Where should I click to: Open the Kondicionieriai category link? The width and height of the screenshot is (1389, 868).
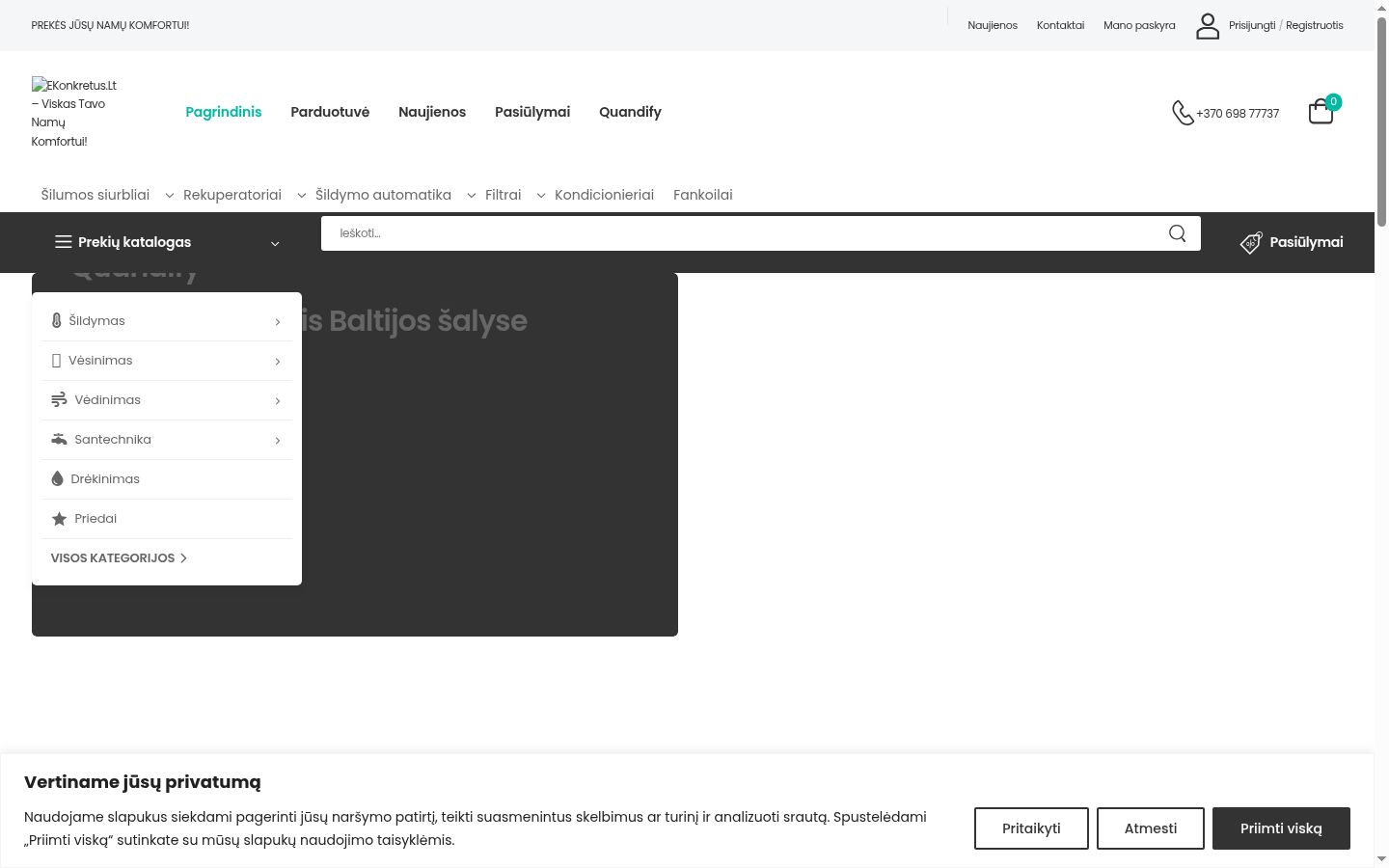(604, 195)
